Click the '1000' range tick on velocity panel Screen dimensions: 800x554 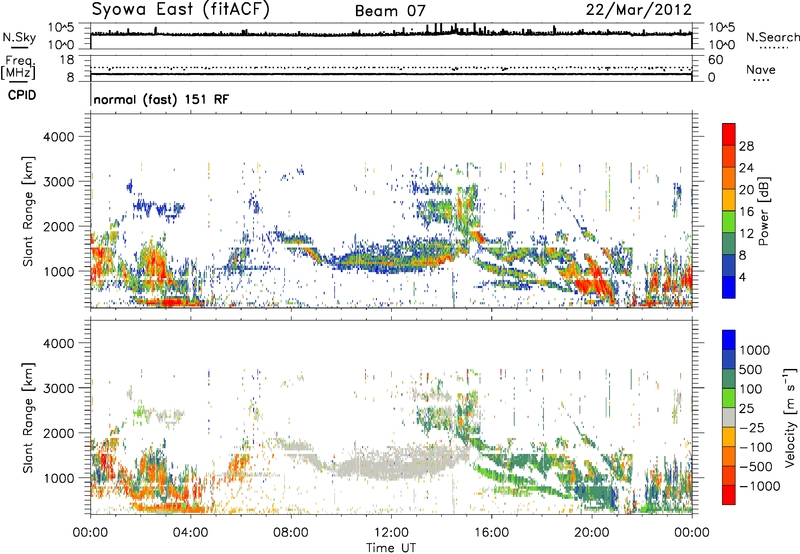(58, 478)
